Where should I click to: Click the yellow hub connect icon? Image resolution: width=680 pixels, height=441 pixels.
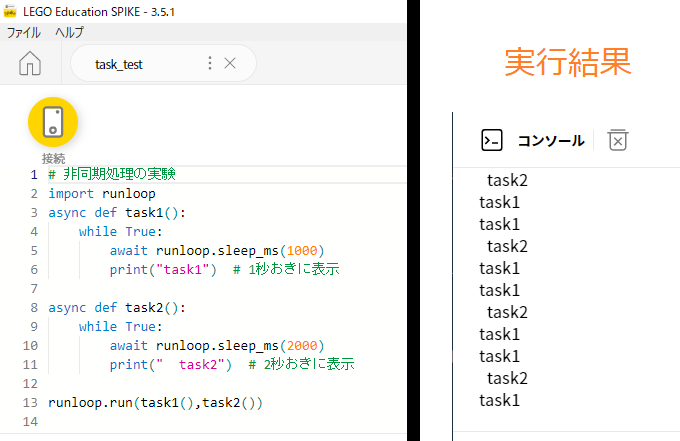(x=53, y=122)
